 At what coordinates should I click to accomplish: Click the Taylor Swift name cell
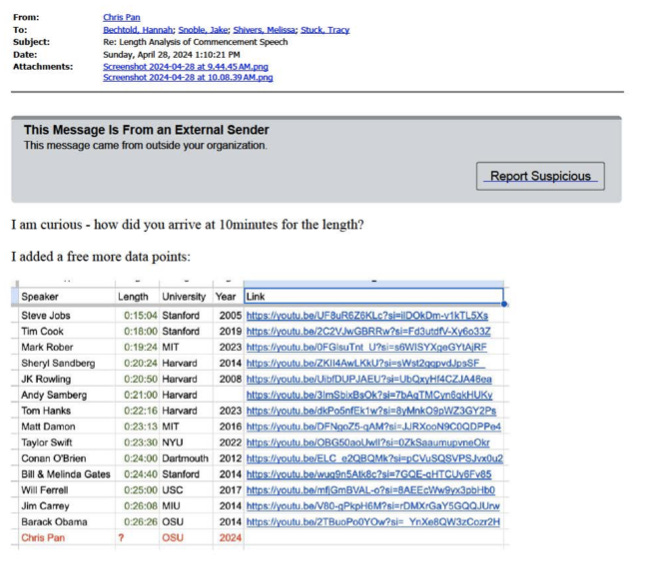[67, 443]
